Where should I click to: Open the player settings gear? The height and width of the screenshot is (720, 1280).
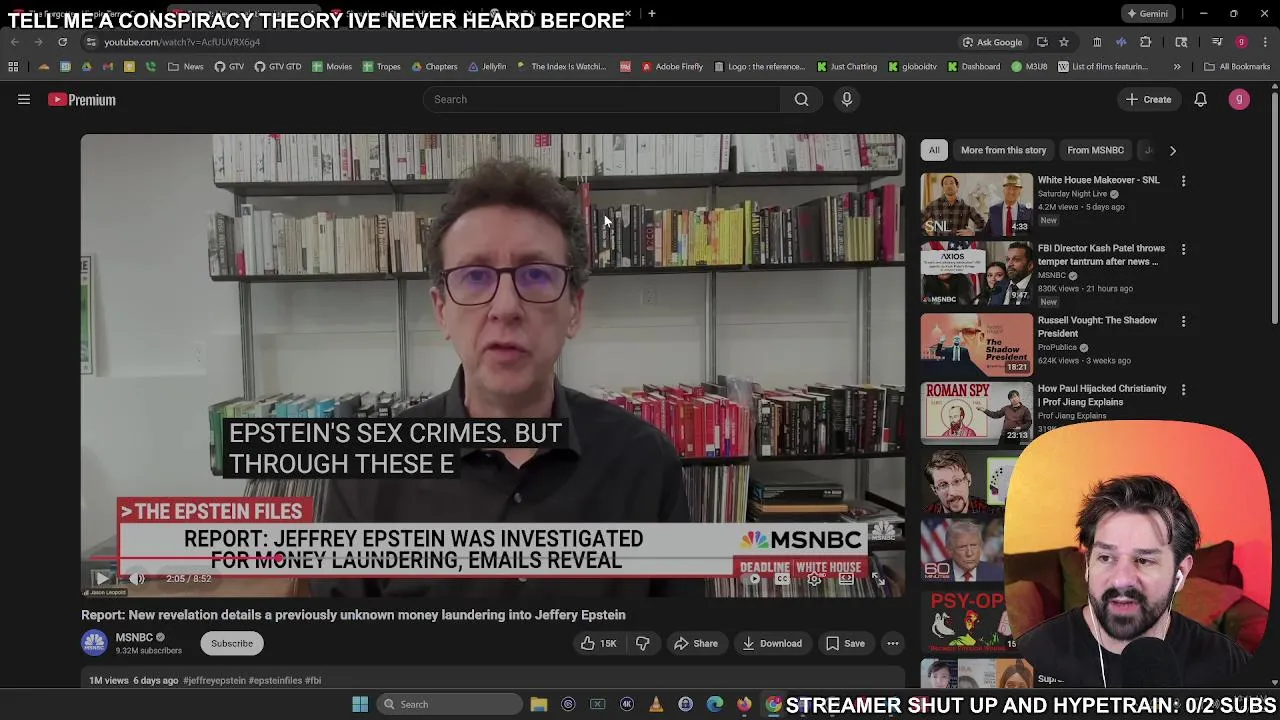[x=815, y=578]
